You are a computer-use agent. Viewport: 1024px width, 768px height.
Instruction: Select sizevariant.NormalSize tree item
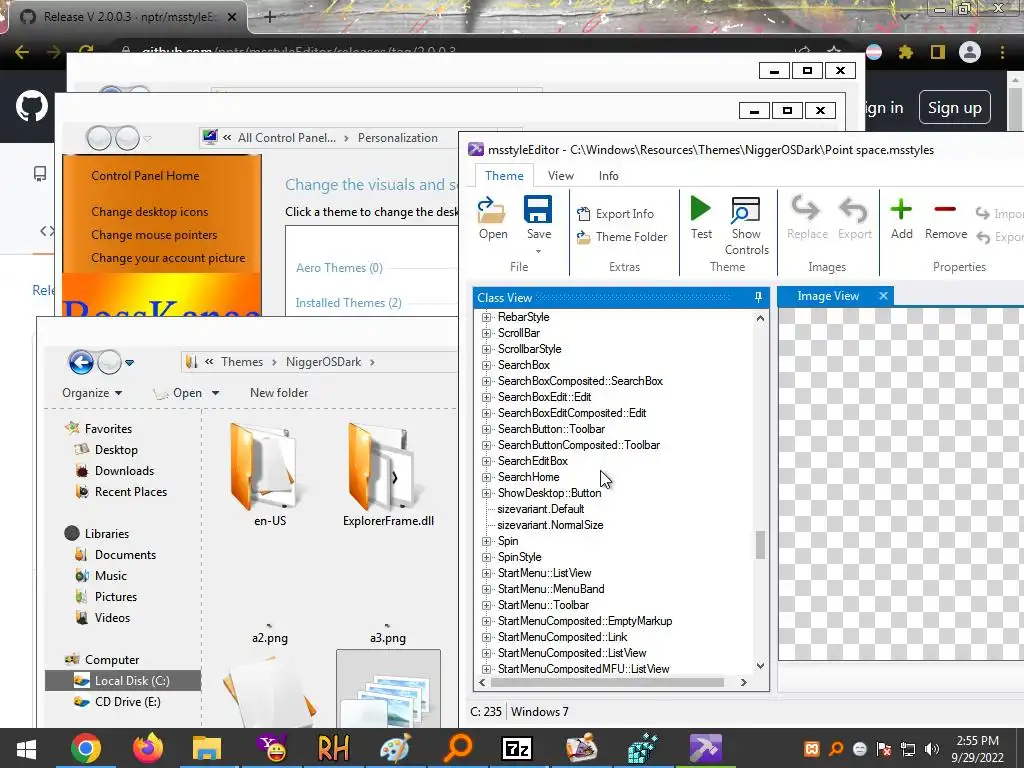[x=550, y=525]
